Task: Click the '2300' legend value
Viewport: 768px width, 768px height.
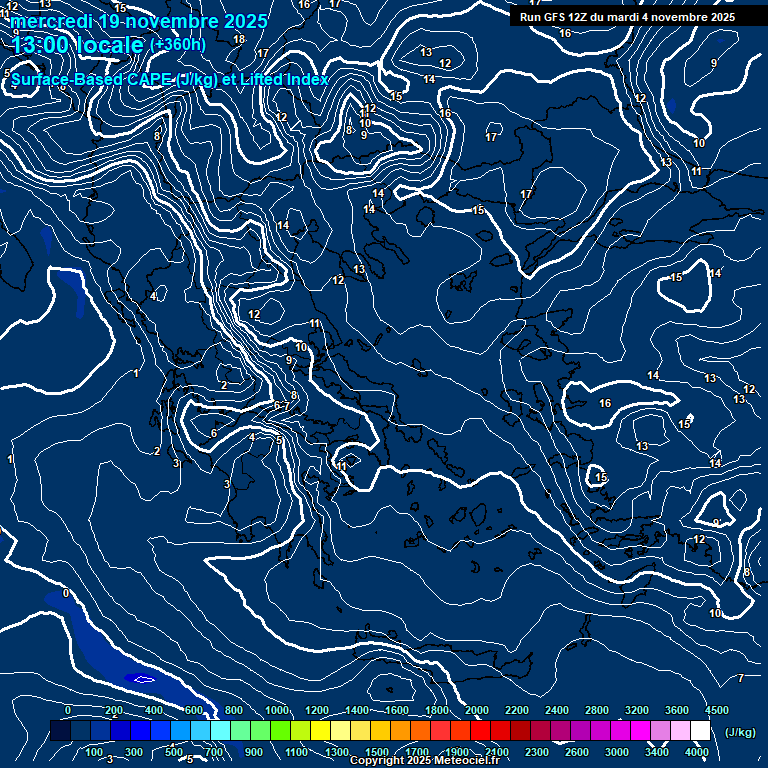Action: [x=537, y=752]
